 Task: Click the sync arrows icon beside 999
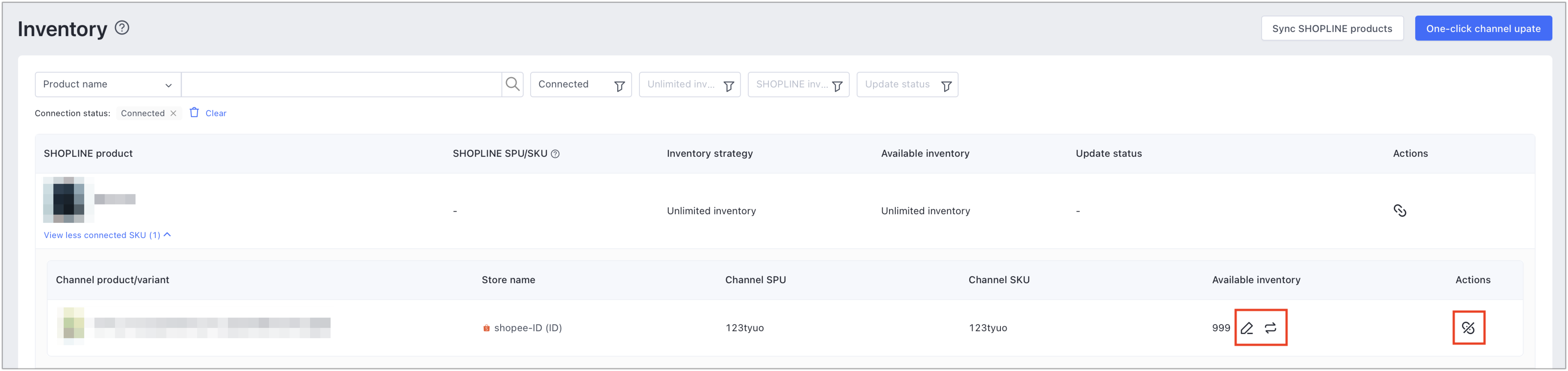coord(1270,329)
